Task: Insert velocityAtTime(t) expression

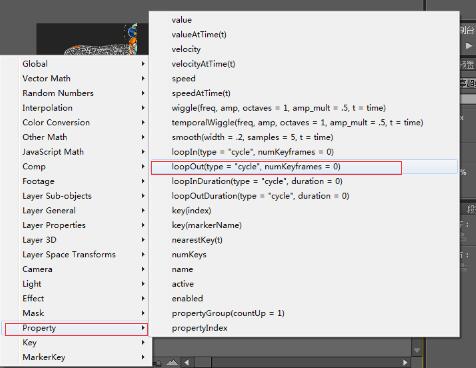Action: [304, 64]
